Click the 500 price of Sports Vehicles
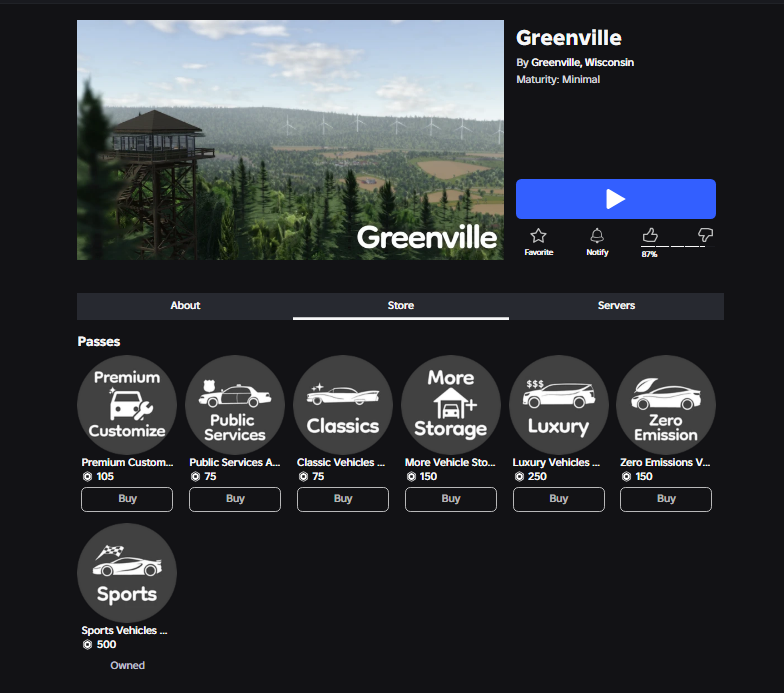Screen dimensions: 784x693 [106, 644]
